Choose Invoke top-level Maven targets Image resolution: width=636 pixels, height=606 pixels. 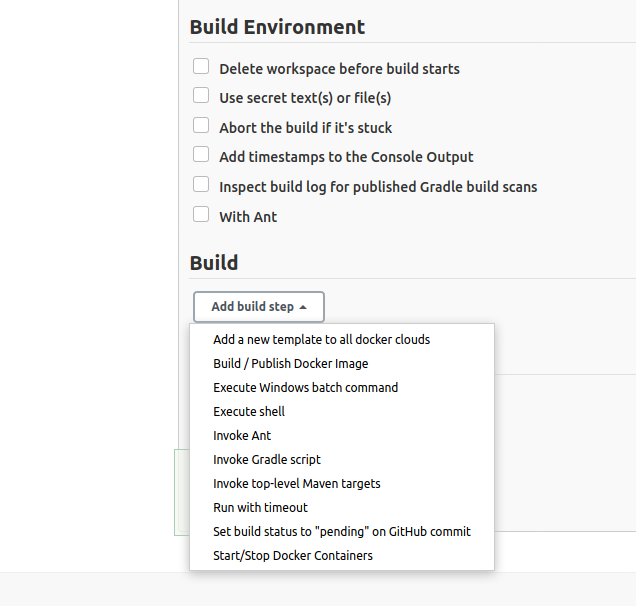(297, 484)
